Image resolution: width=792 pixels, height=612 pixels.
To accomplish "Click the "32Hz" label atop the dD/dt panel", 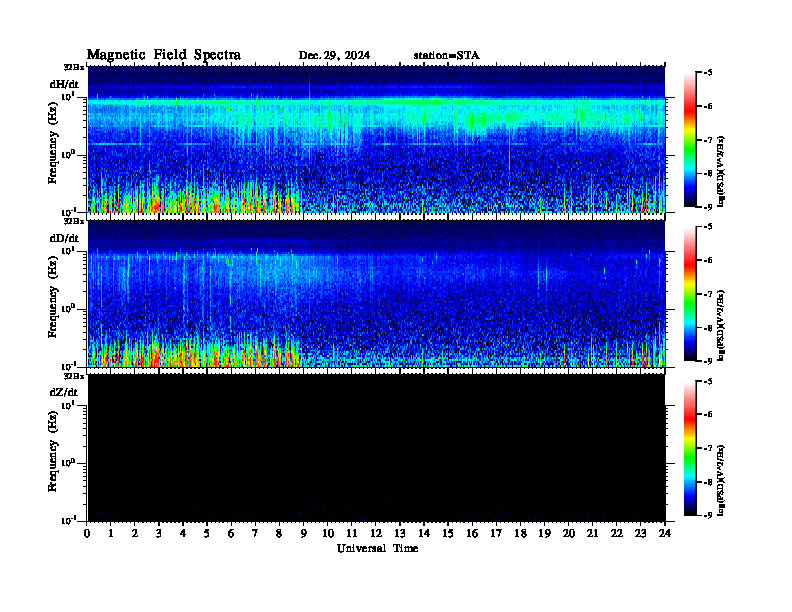I will point(74,221).
